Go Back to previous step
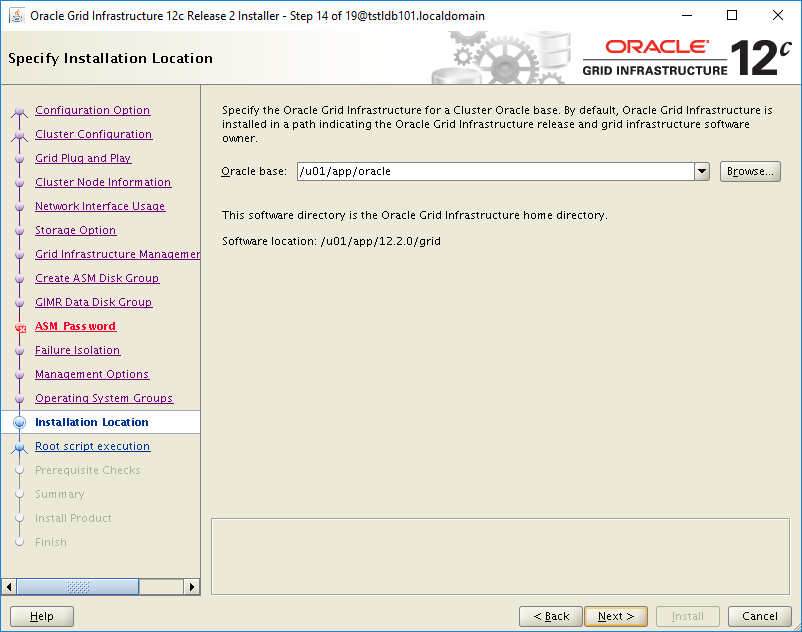Viewport: 802px width, 632px height. 551,616
